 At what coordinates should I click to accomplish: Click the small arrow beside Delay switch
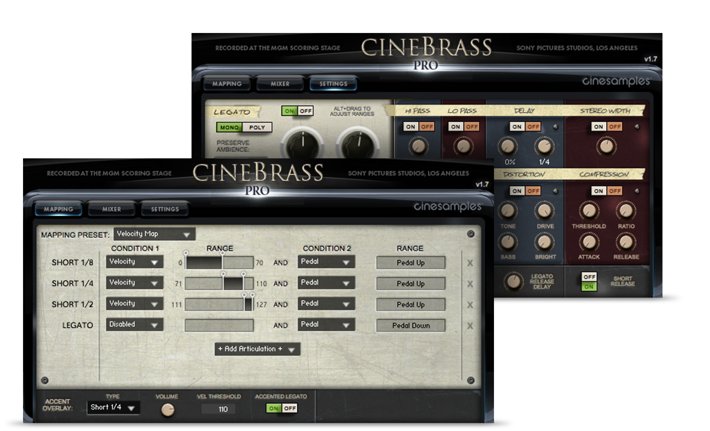point(555,127)
